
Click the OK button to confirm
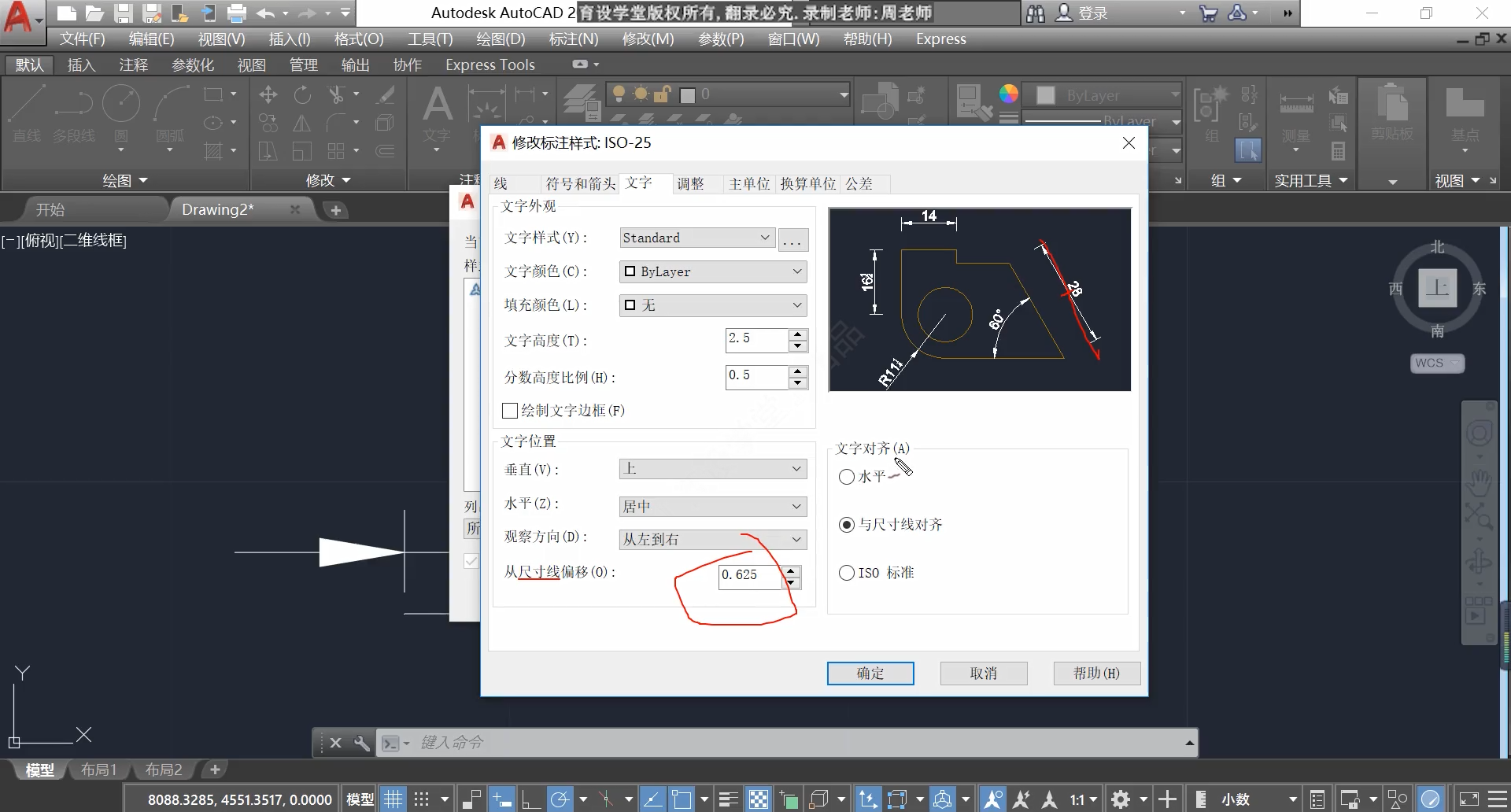coord(870,674)
